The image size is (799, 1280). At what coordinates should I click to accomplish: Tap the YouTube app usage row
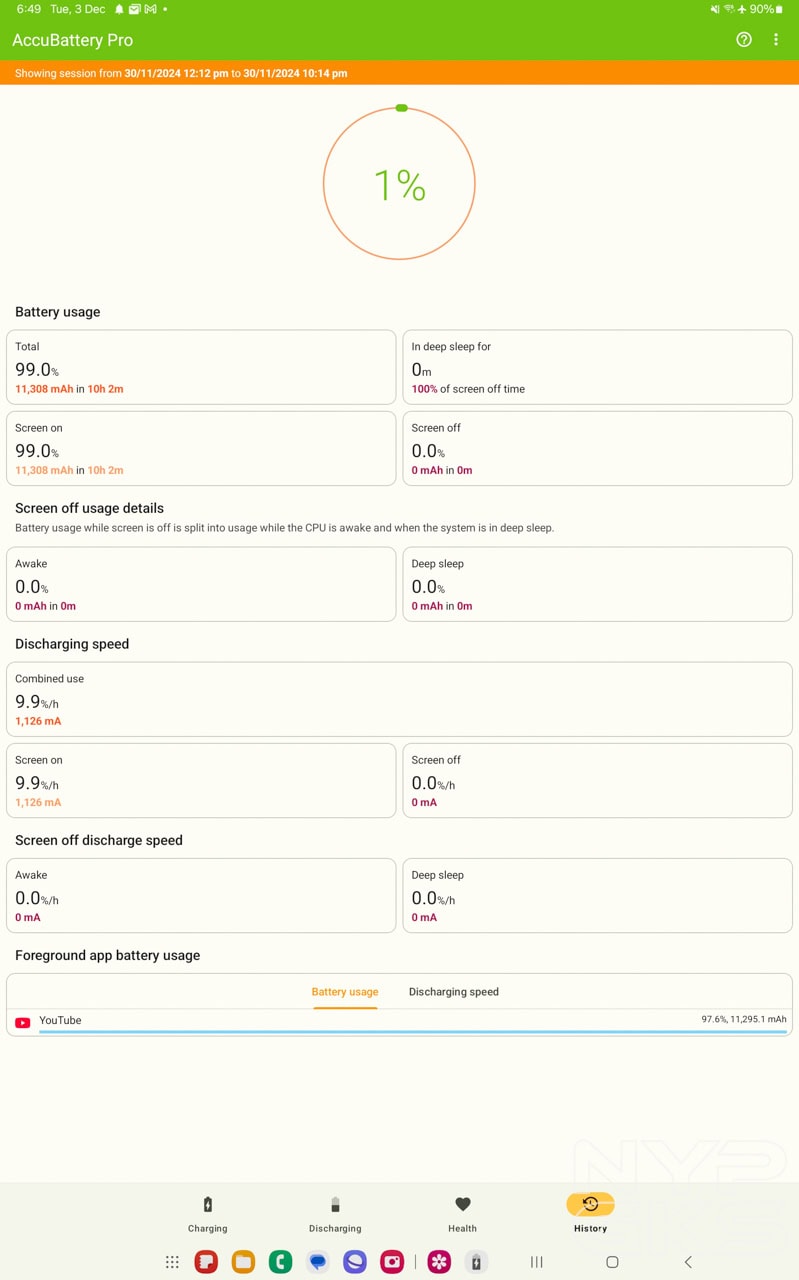400,1022
